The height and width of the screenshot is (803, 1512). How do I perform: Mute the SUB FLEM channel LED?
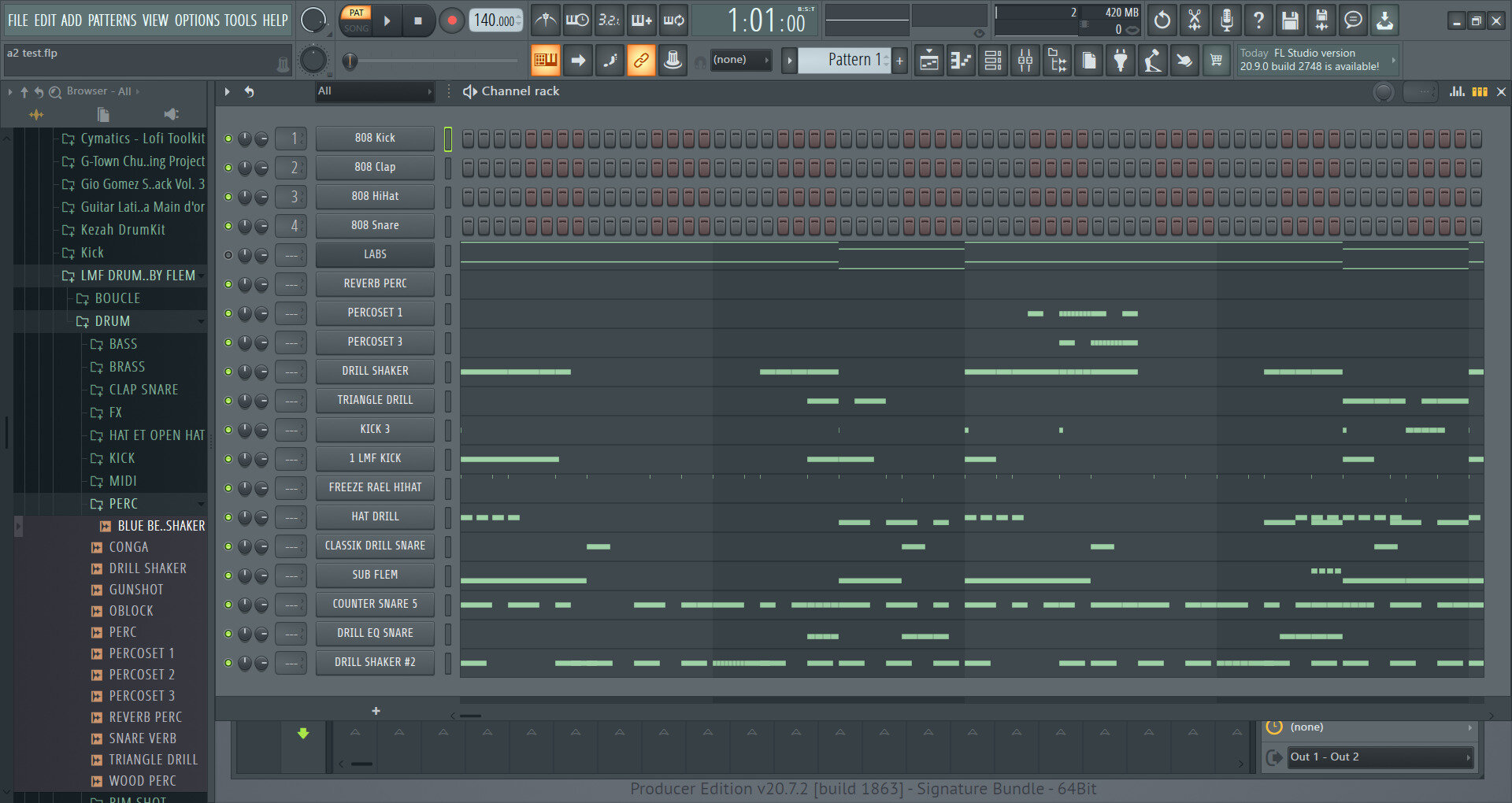point(228,575)
